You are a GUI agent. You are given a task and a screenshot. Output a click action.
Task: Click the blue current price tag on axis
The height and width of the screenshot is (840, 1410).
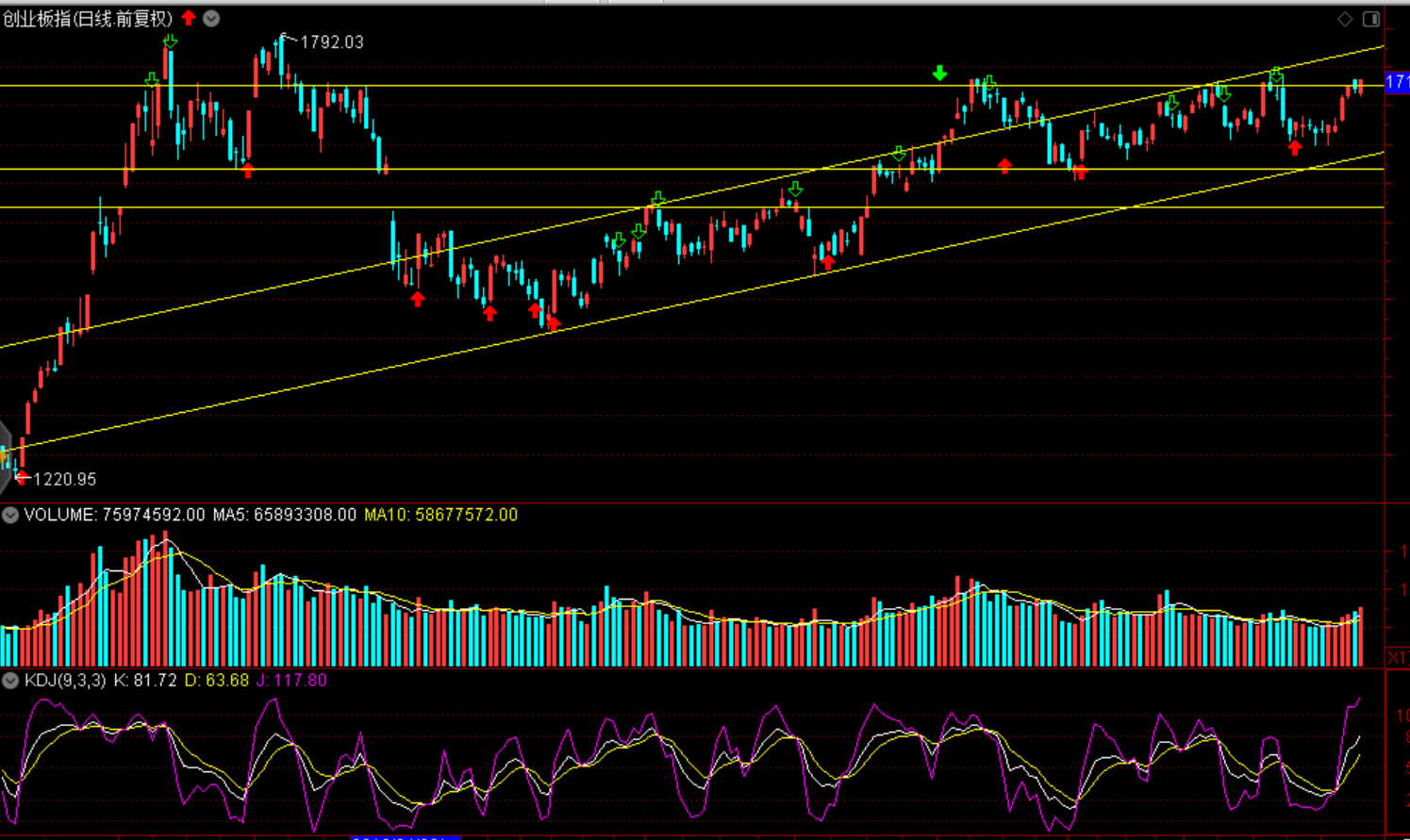1397,83
